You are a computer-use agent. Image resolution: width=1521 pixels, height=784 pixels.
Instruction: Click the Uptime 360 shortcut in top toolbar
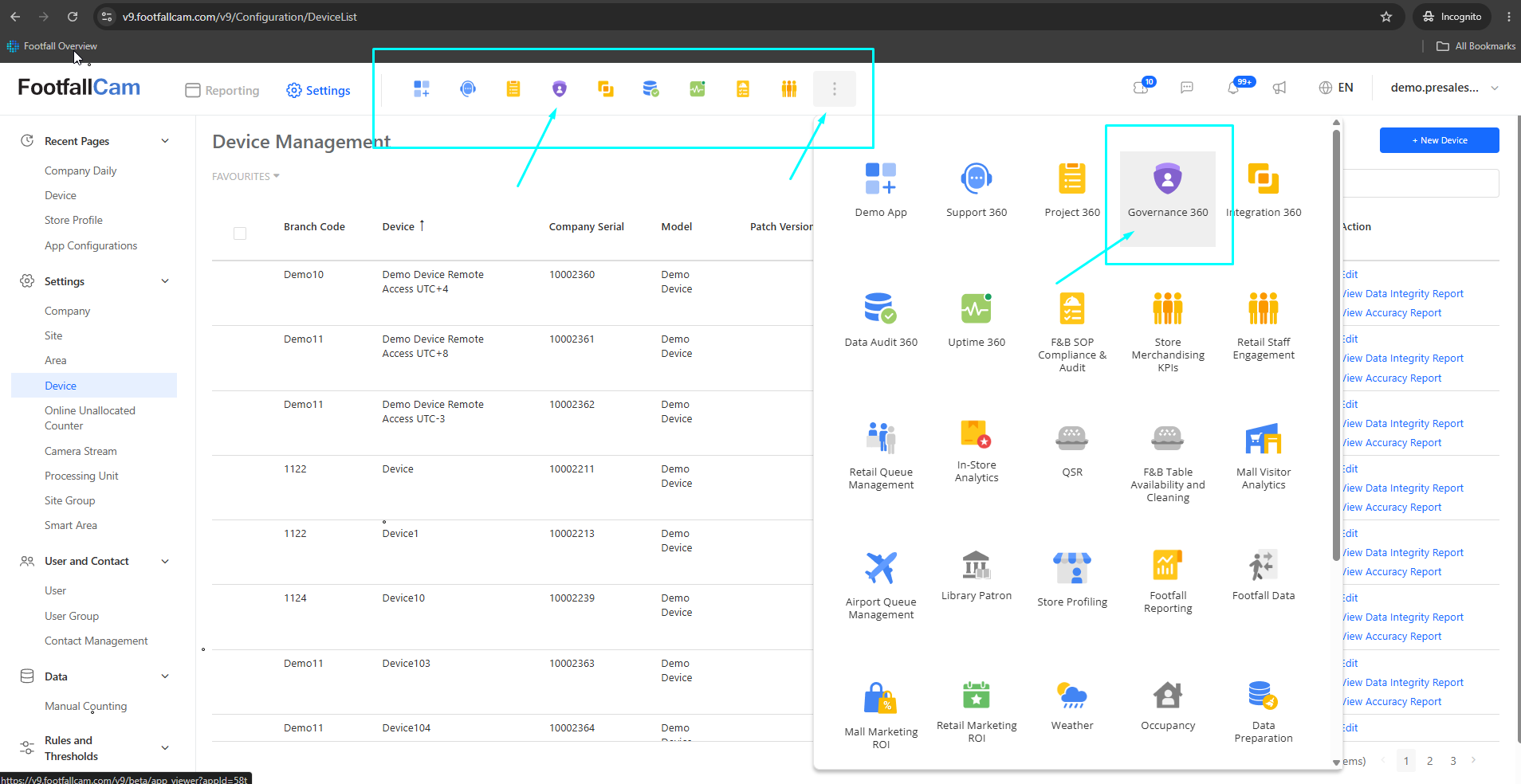(698, 88)
